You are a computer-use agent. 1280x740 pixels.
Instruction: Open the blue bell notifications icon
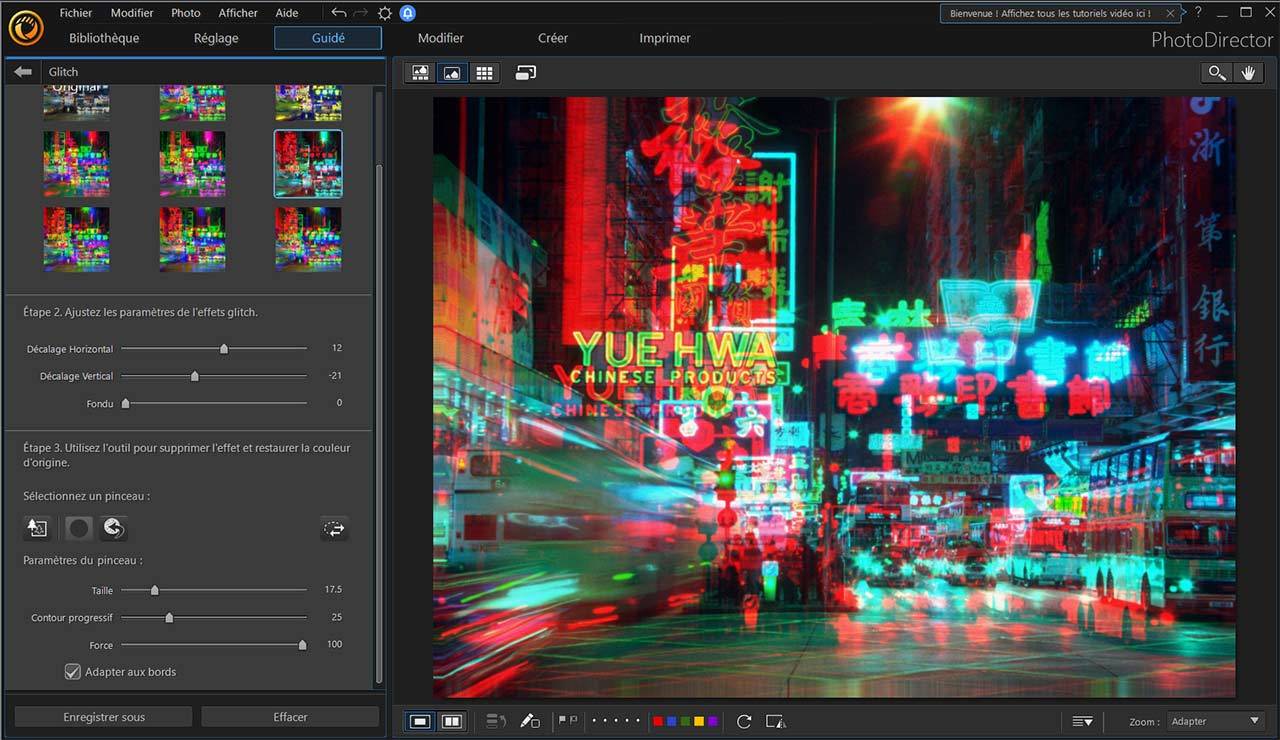[x=408, y=13]
